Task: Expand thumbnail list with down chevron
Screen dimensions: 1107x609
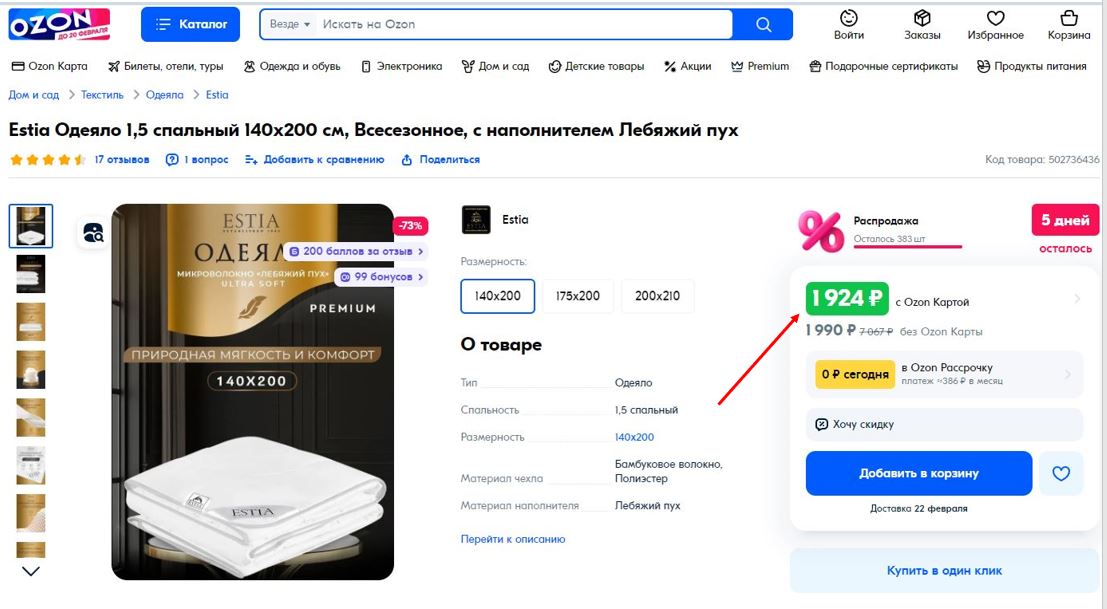Action: click(x=31, y=571)
